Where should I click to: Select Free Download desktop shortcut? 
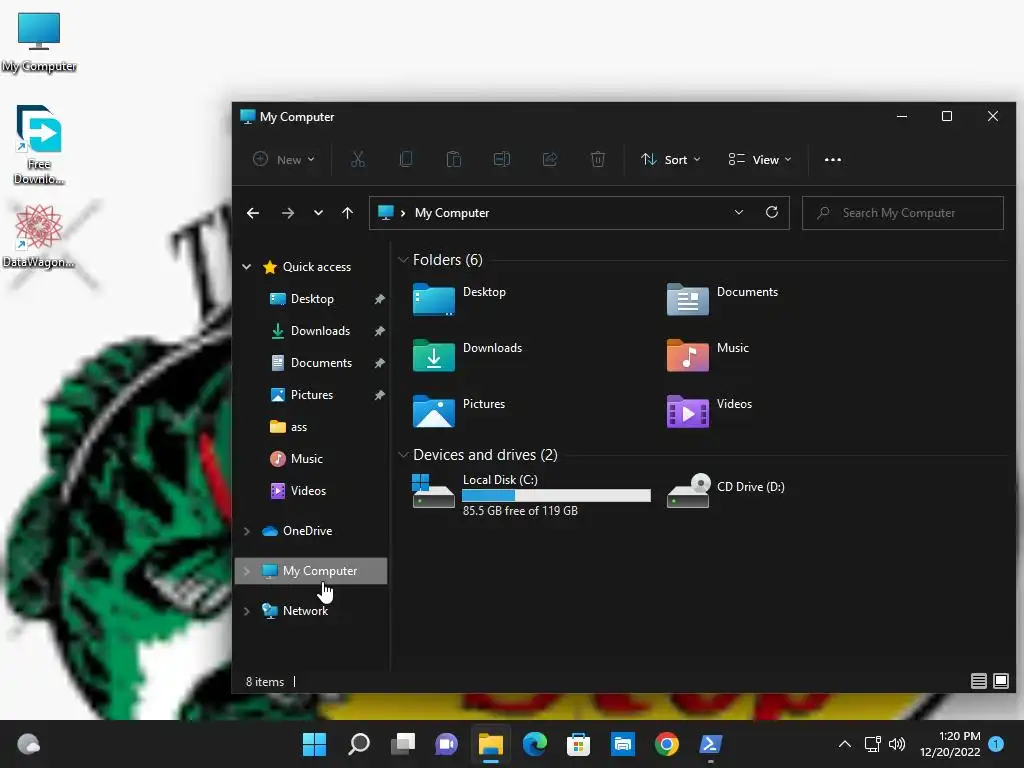tap(39, 144)
